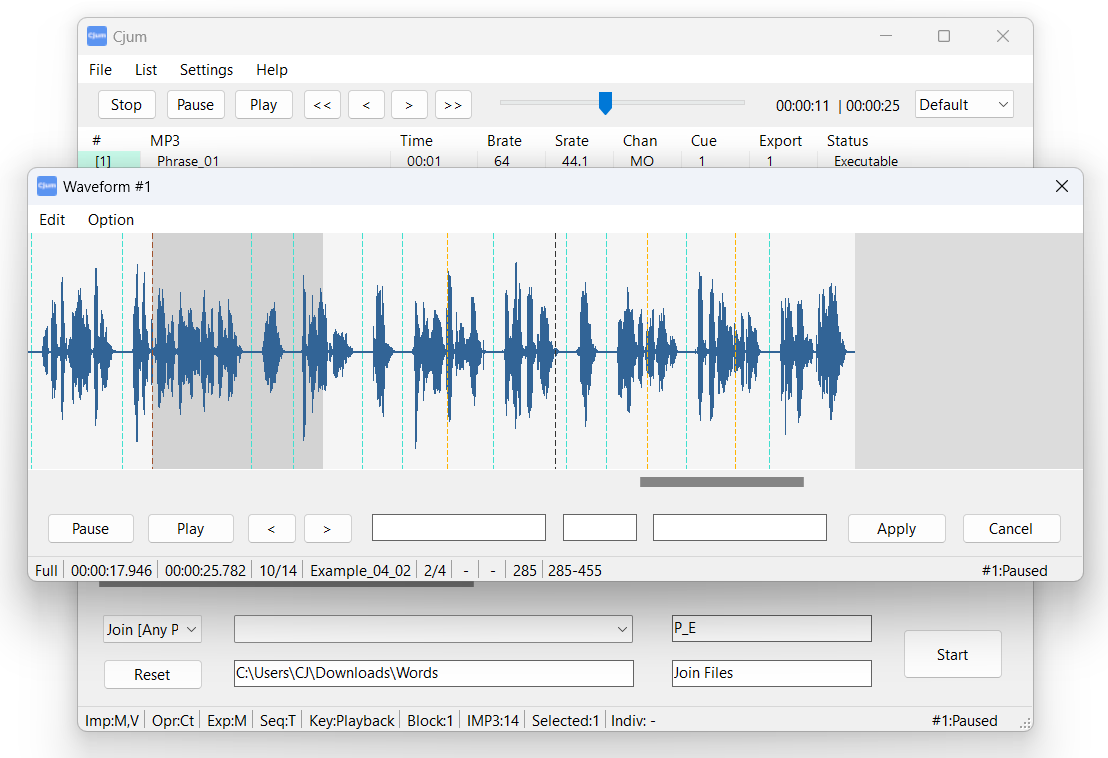The width and height of the screenshot is (1108, 758).
Task: Click the Status column header
Action: tap(847, 141)
